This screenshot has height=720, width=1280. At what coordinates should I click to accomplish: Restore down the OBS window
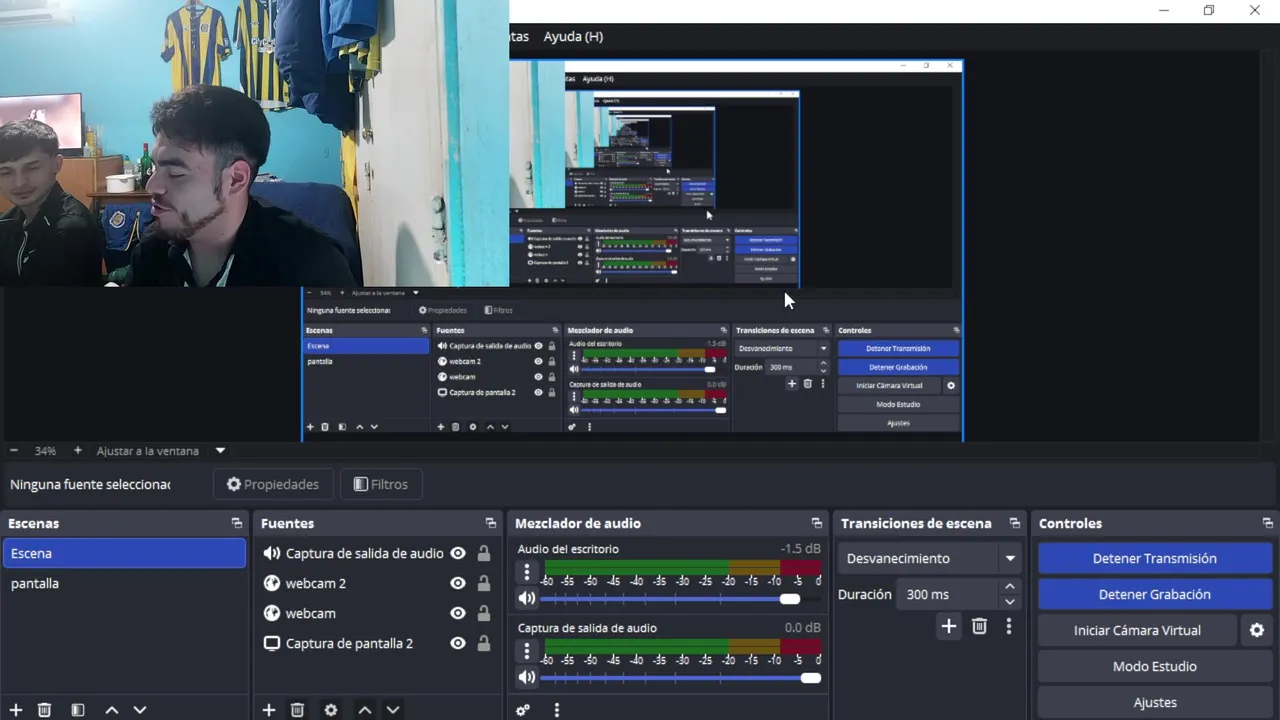pos(1208,11)
